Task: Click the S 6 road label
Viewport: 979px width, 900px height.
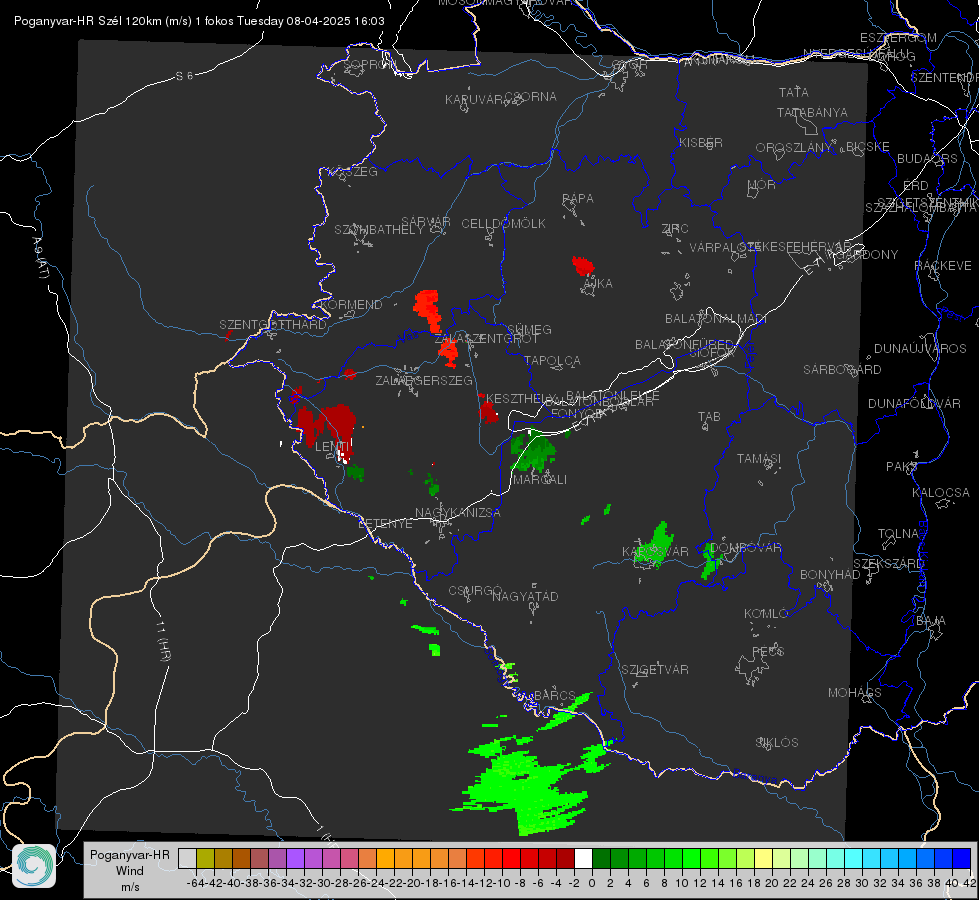Action: click(184, 76)
